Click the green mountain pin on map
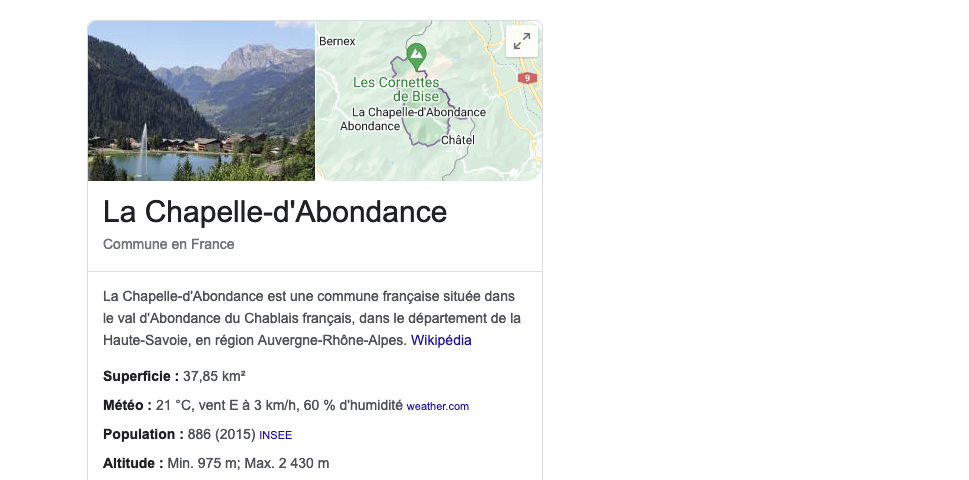 click(415, 53)
